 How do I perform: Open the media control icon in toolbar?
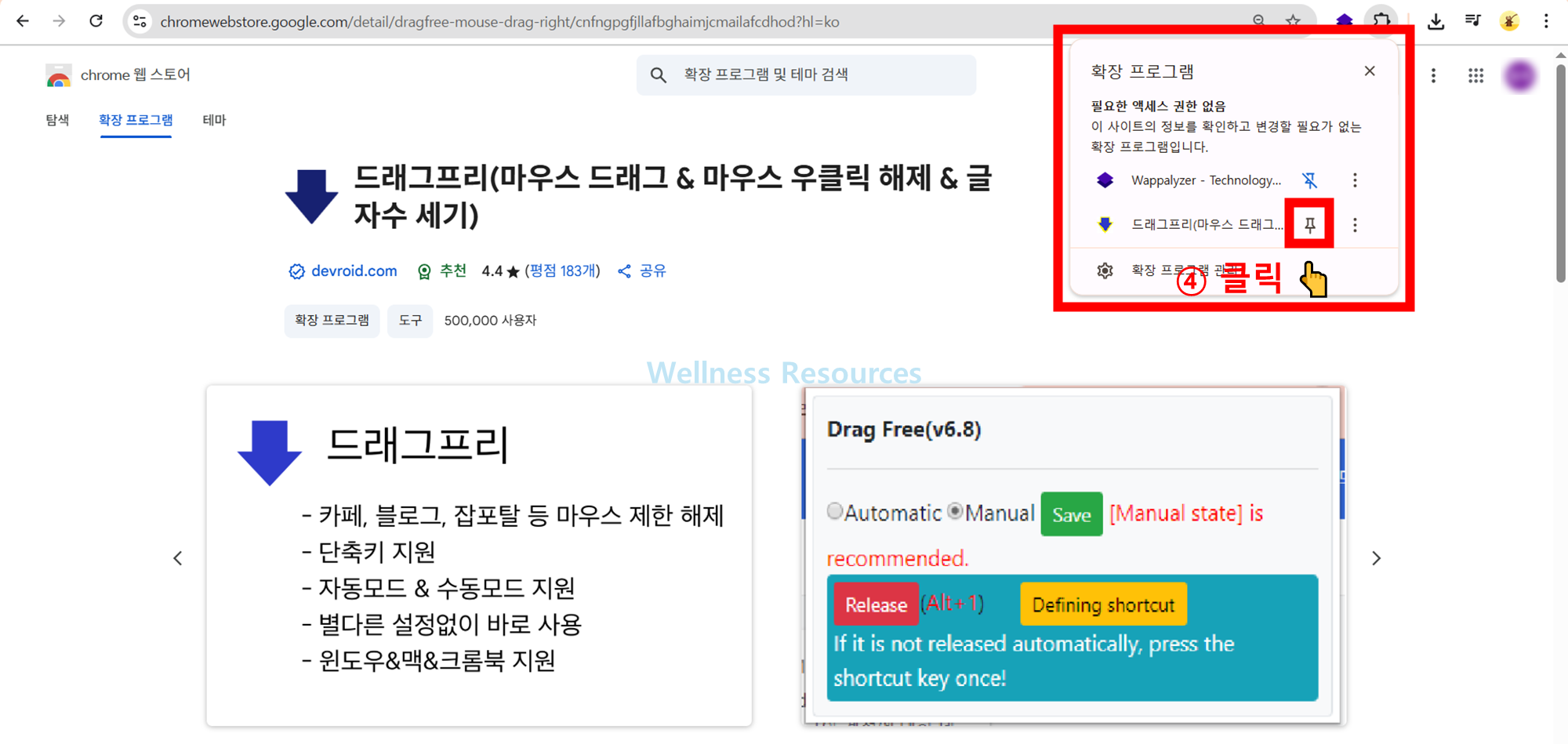(1472, 21)
